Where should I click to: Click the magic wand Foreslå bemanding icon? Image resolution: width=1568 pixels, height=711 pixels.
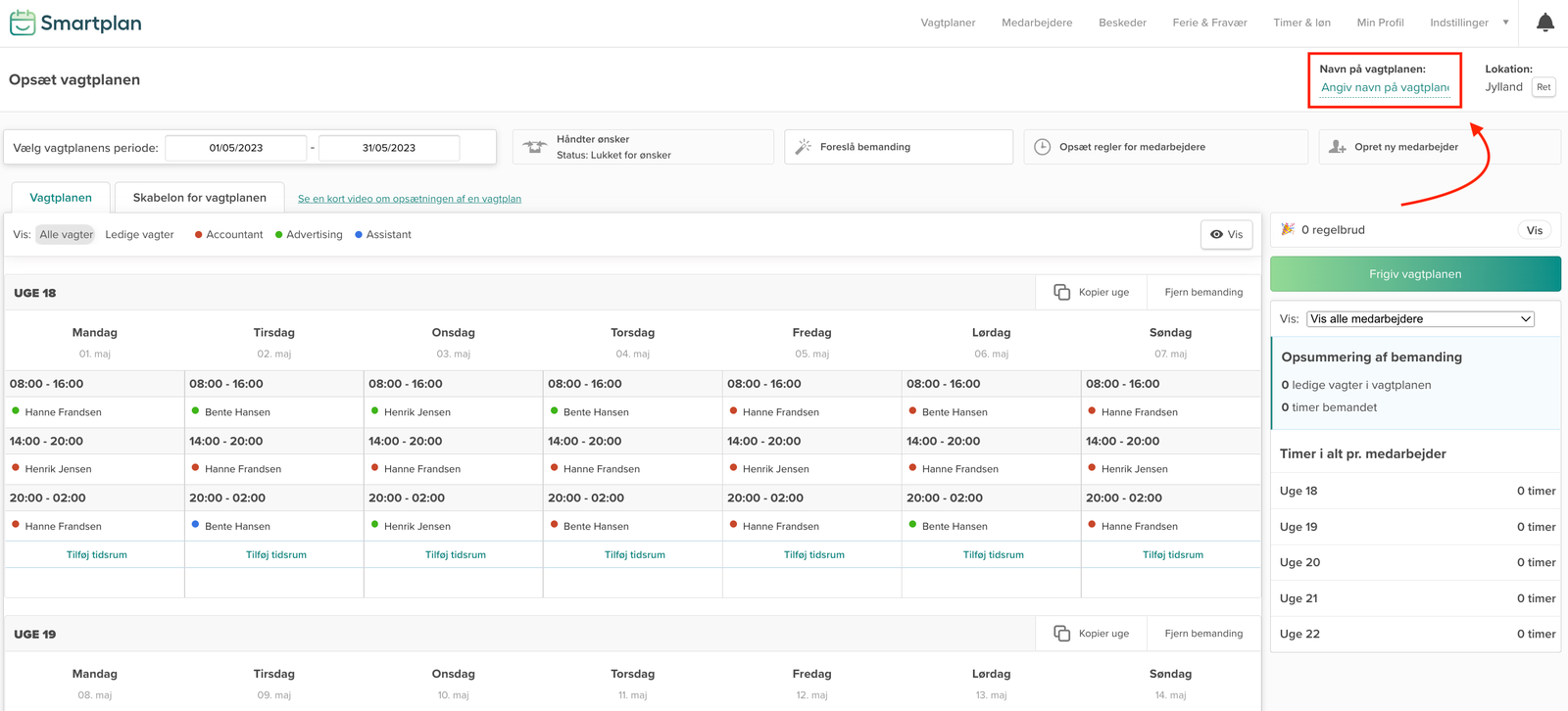(x=803, y=147)
